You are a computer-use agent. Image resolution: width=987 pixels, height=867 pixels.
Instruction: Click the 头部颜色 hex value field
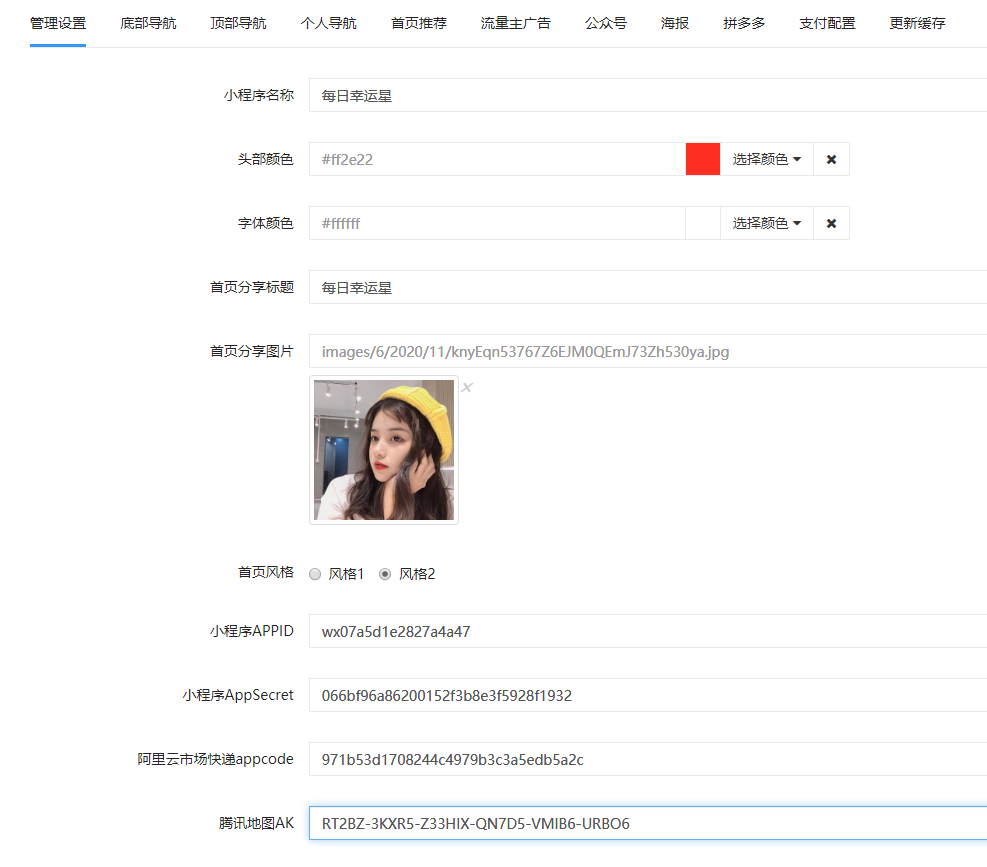497,159
